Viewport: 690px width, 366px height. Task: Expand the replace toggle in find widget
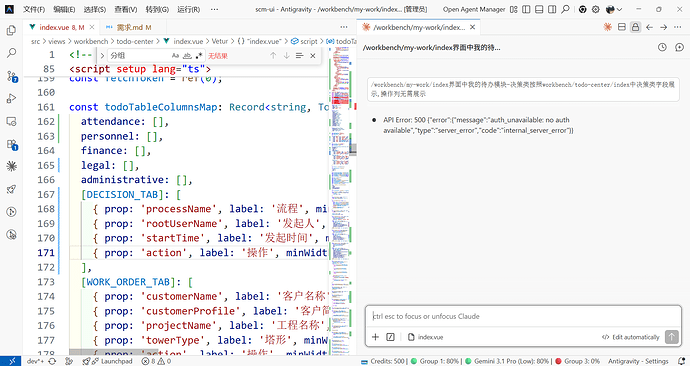(x=102, y=55)
